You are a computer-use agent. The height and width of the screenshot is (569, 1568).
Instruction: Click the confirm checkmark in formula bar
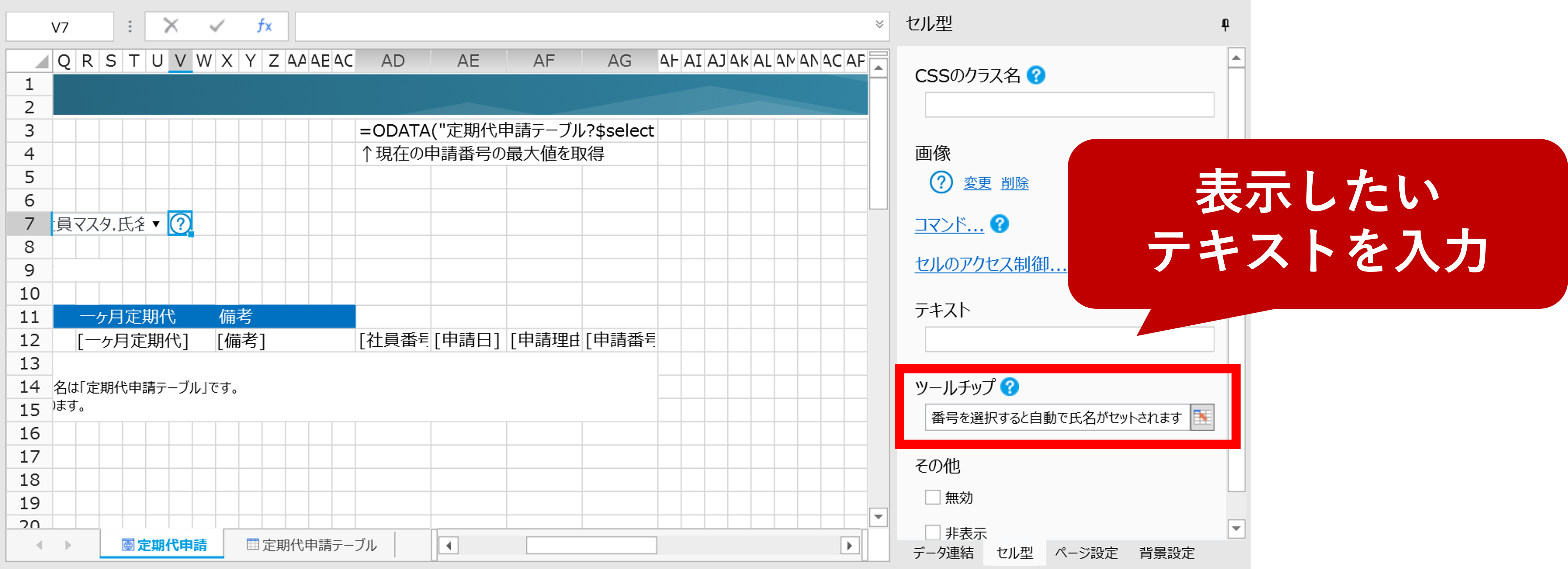[x=217, y=26]
